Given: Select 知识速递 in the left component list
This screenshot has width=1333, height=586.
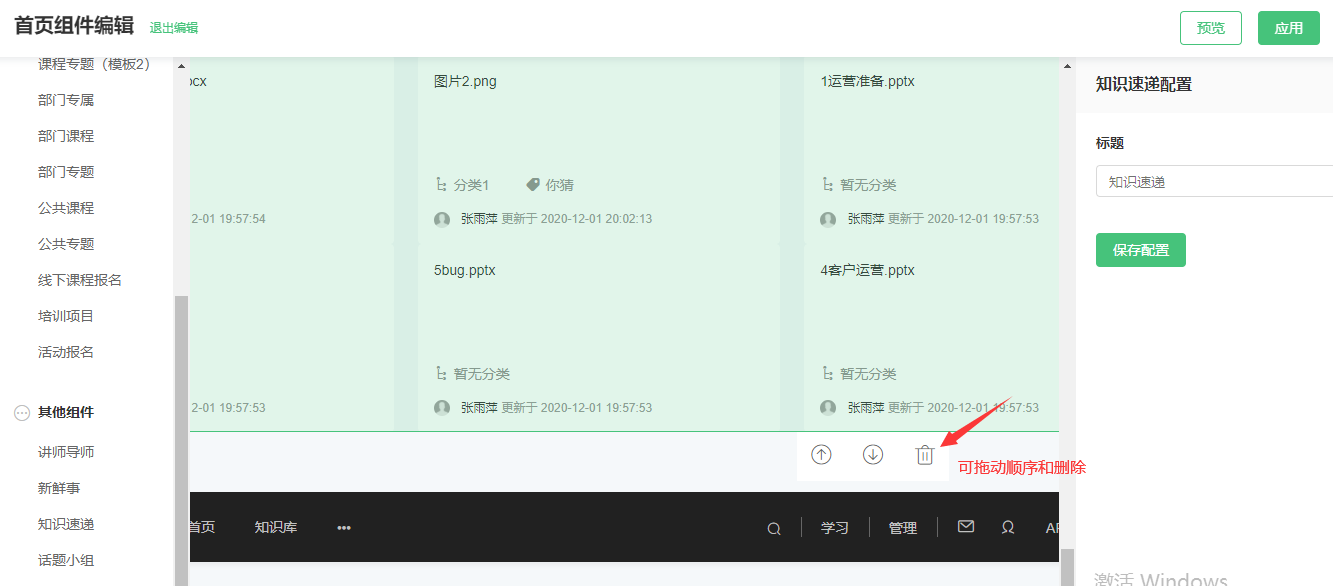Looking at the screenshot, I should point(66,524).
